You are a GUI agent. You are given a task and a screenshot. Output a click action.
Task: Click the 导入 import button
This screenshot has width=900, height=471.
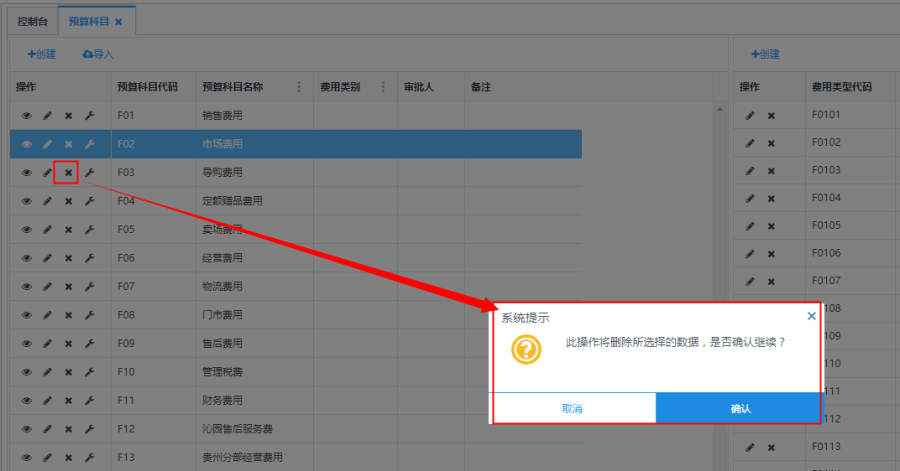pyautogui.click(x=98, y=54)
